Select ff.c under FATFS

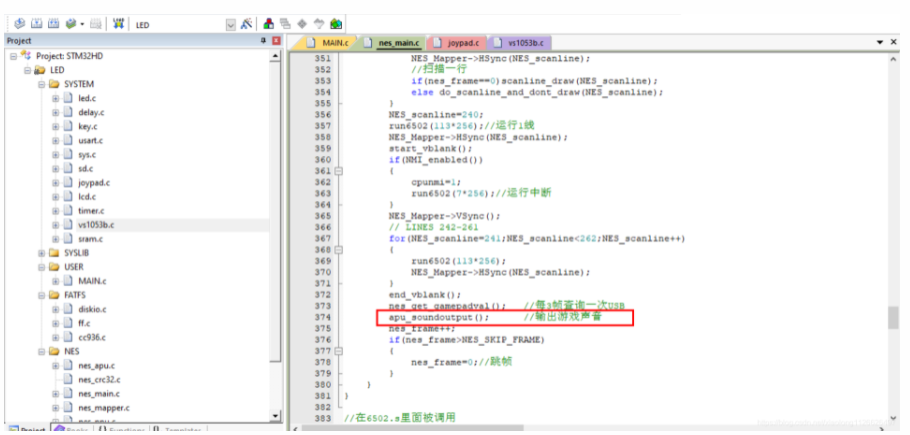(x=84, y=324)
